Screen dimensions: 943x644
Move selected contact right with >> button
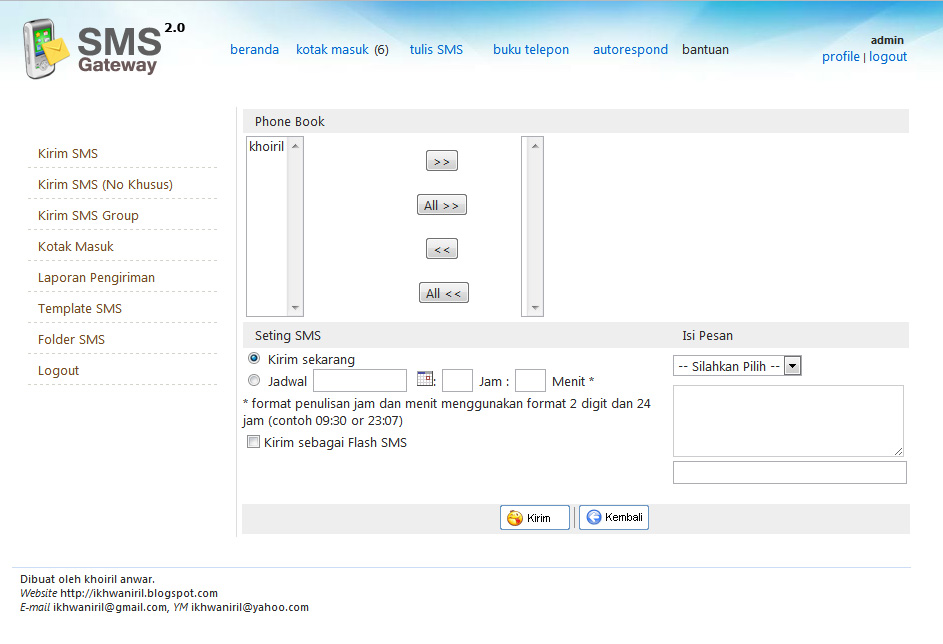click(x=441, y=162)
